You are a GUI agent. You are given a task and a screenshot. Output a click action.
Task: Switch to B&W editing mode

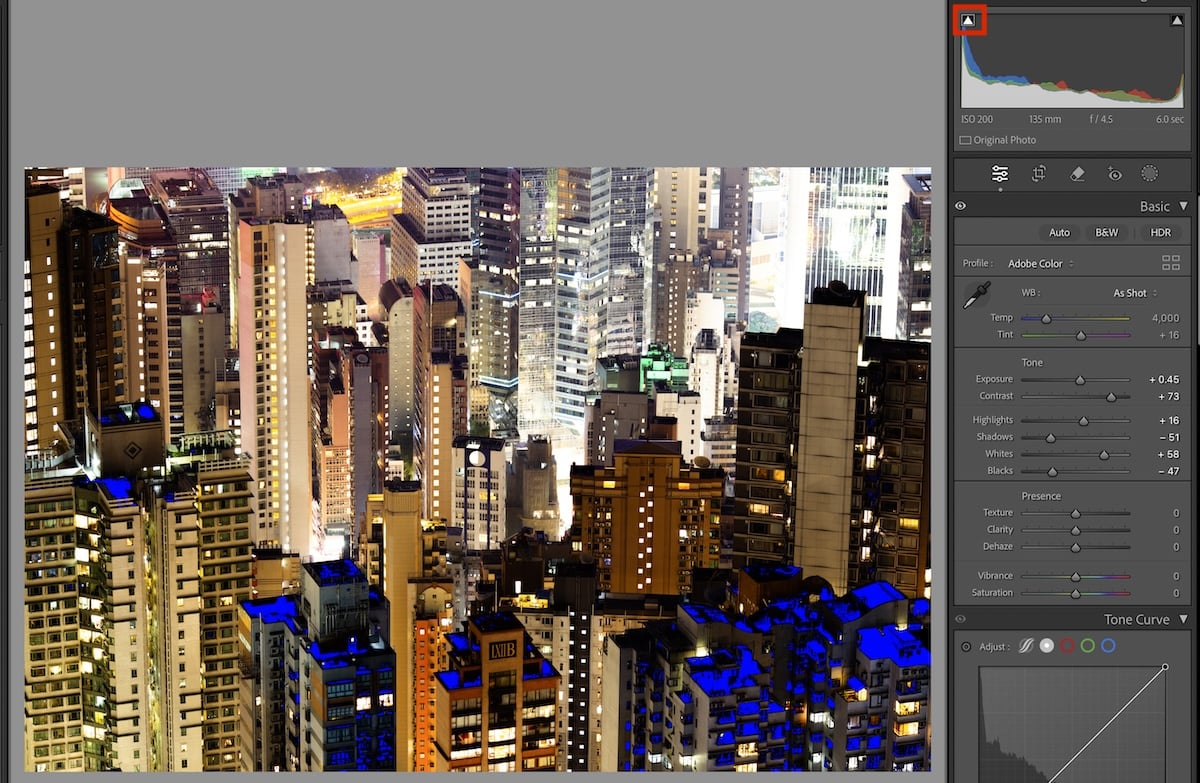[x=1105, y=232]
